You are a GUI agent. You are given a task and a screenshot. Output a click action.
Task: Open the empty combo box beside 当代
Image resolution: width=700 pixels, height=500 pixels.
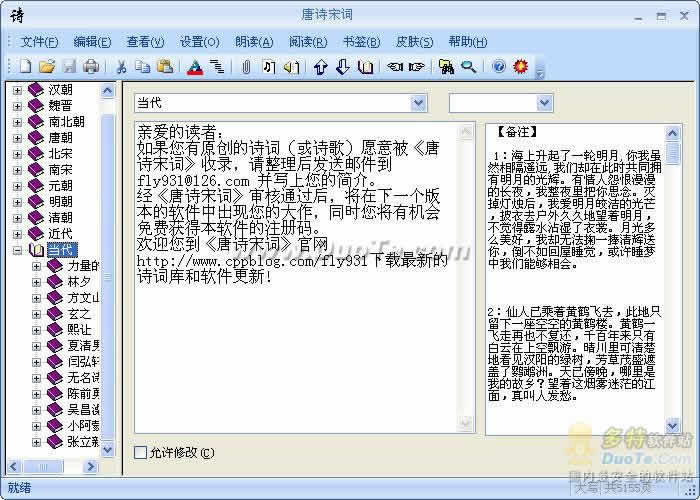[x=544, y=103]
